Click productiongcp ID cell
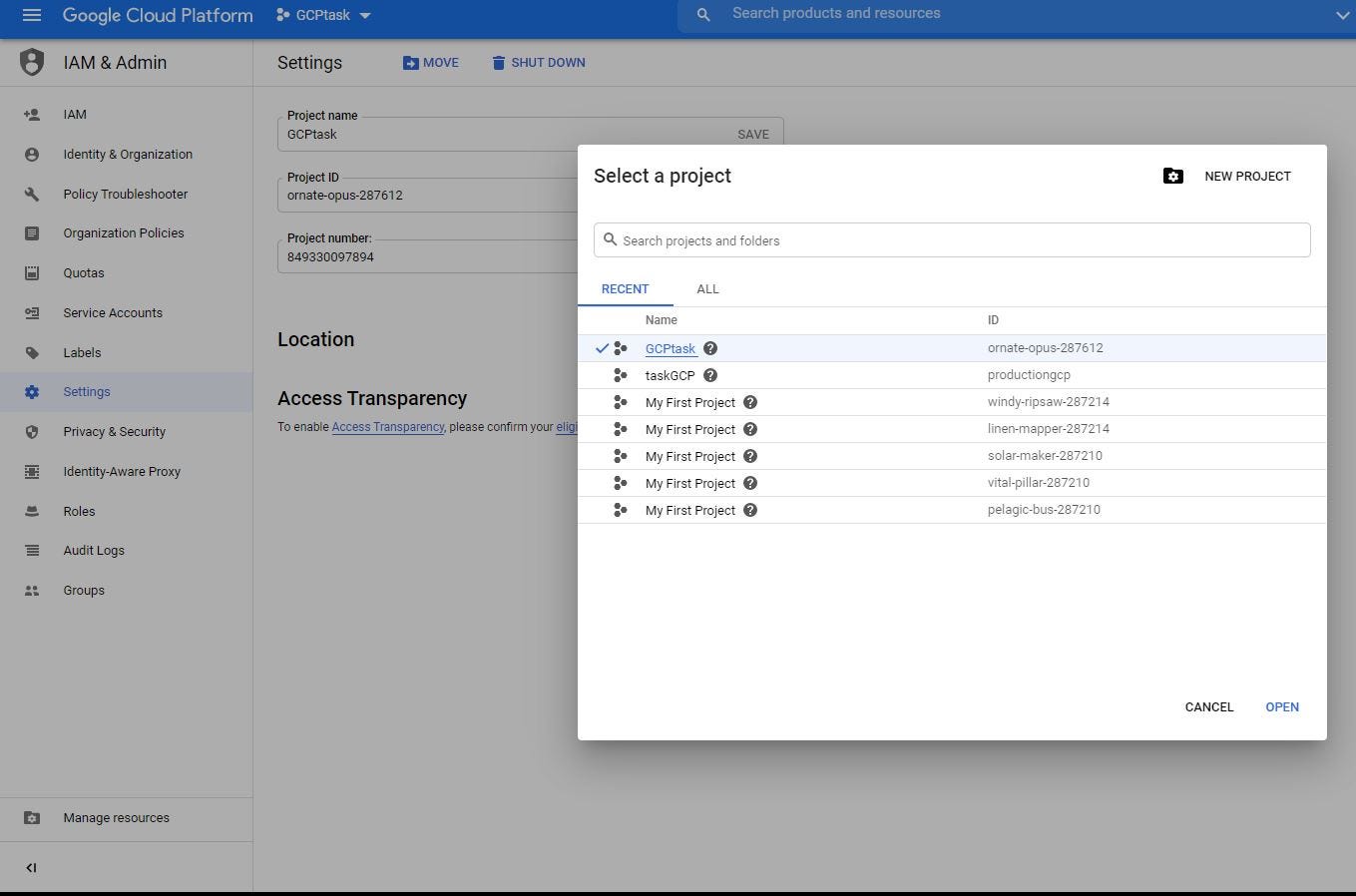The image size is (1356, 896). [1029, 375]
